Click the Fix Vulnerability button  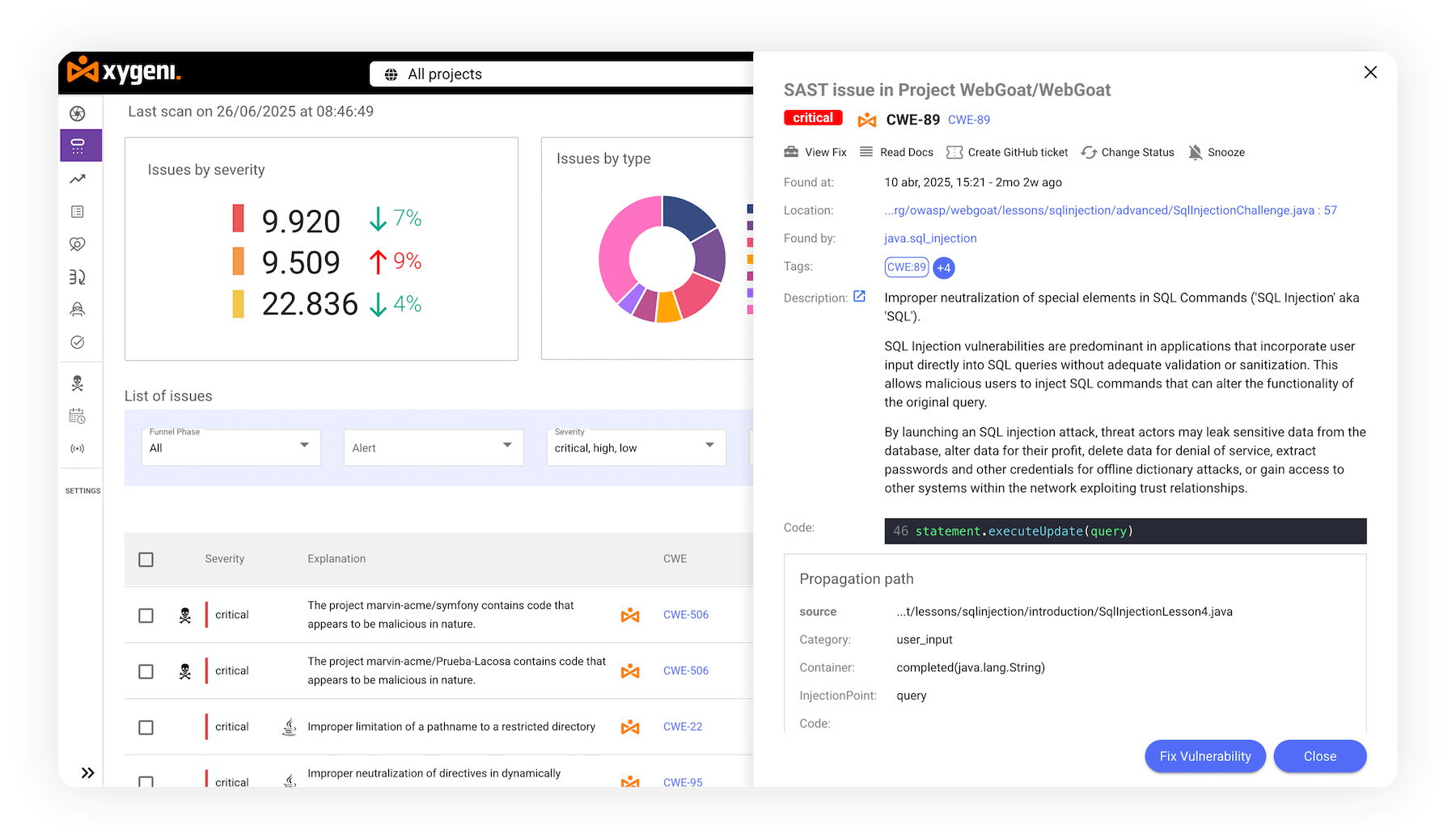[1205, 756]
